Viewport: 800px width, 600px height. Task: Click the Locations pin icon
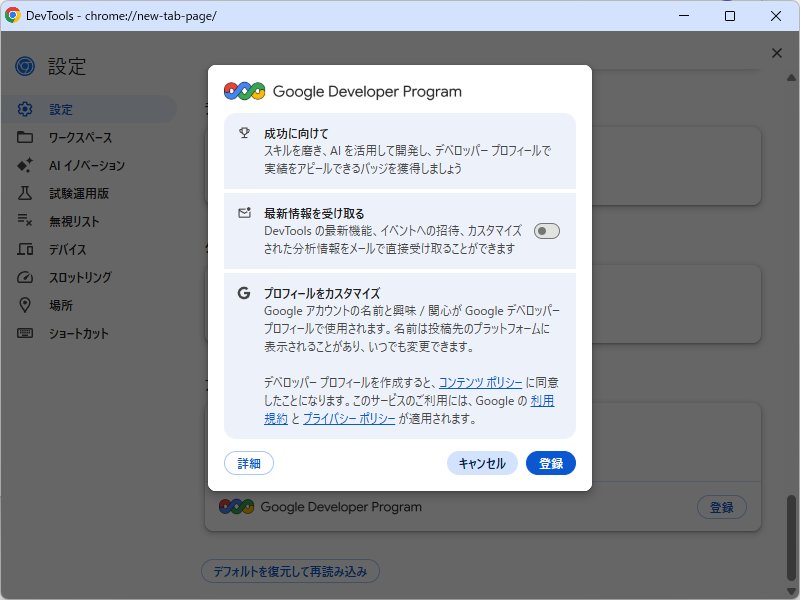tap(27, 305)
